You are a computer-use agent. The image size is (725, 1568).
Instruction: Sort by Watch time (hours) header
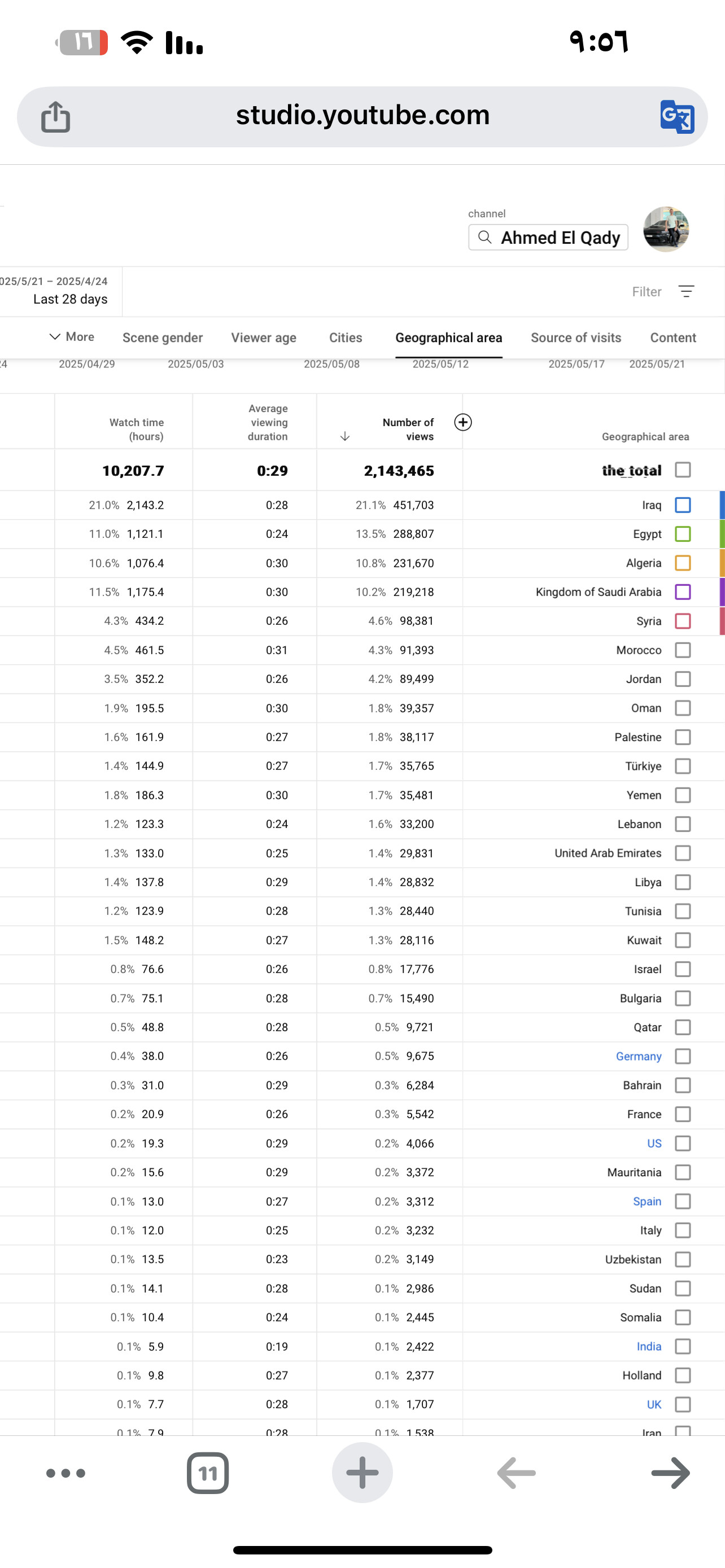click(x=136, y=429)
